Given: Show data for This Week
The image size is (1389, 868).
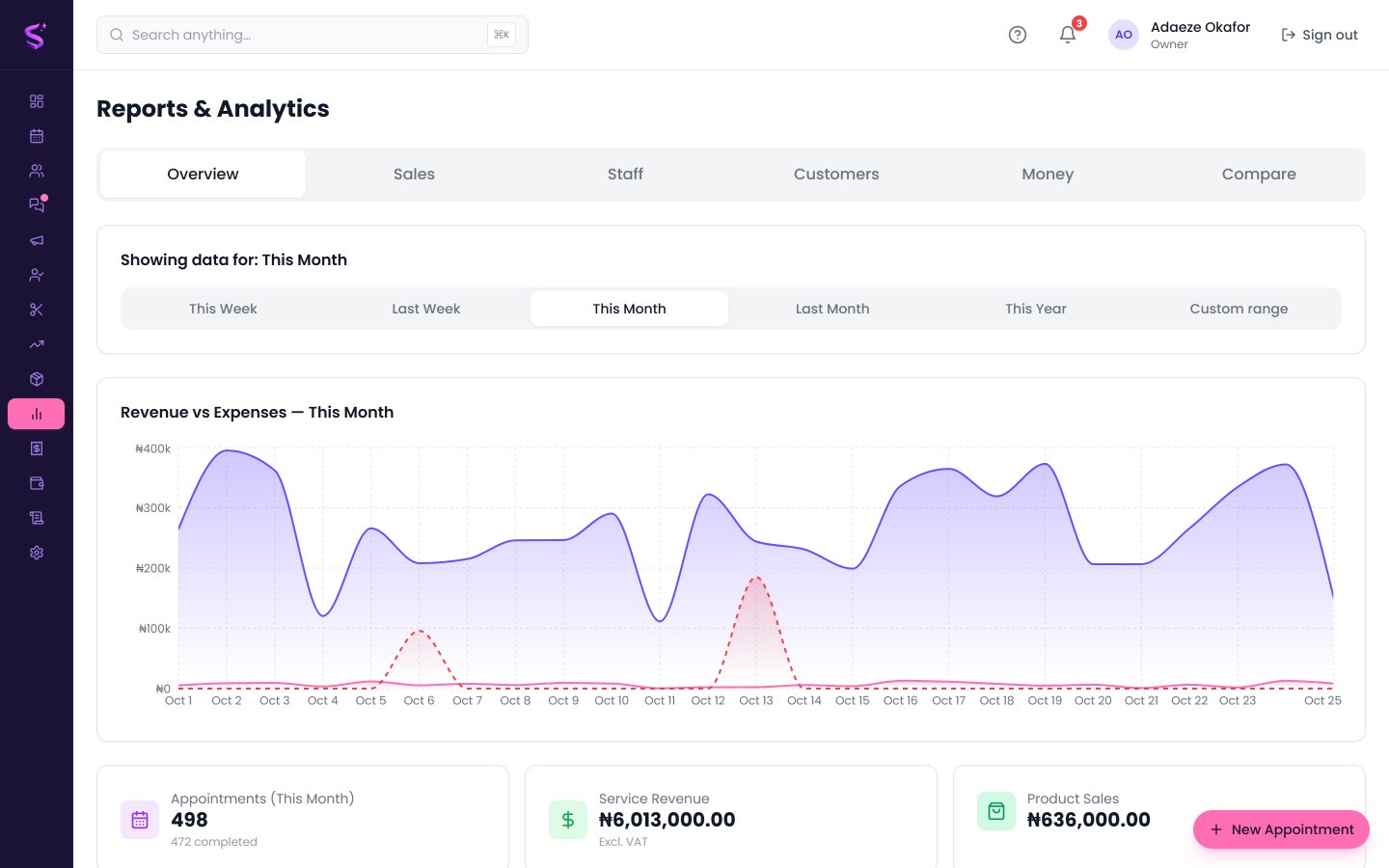Looking at the screenshot, I should coord(223,309).
